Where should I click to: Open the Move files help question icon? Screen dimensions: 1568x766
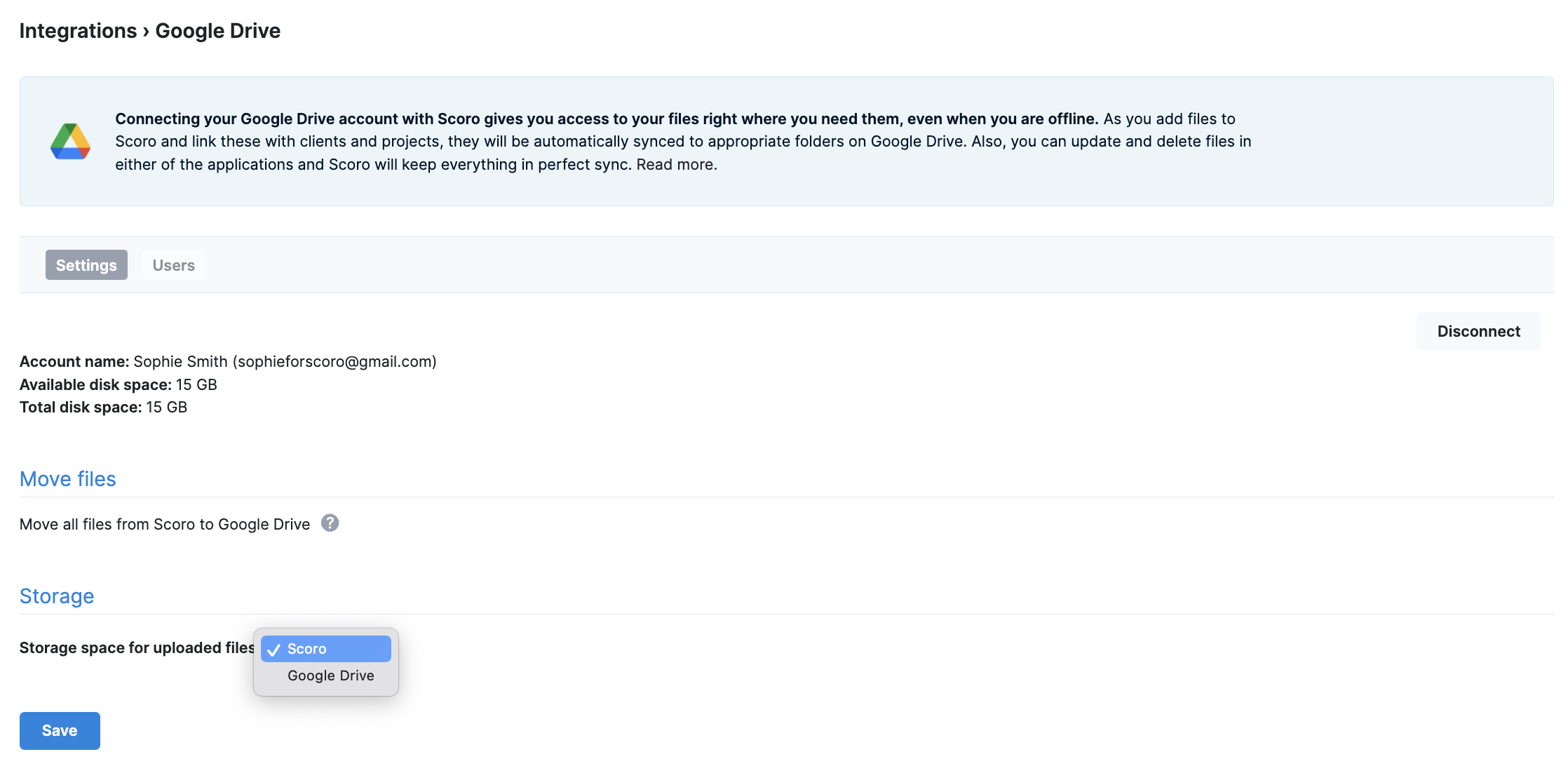330,523
